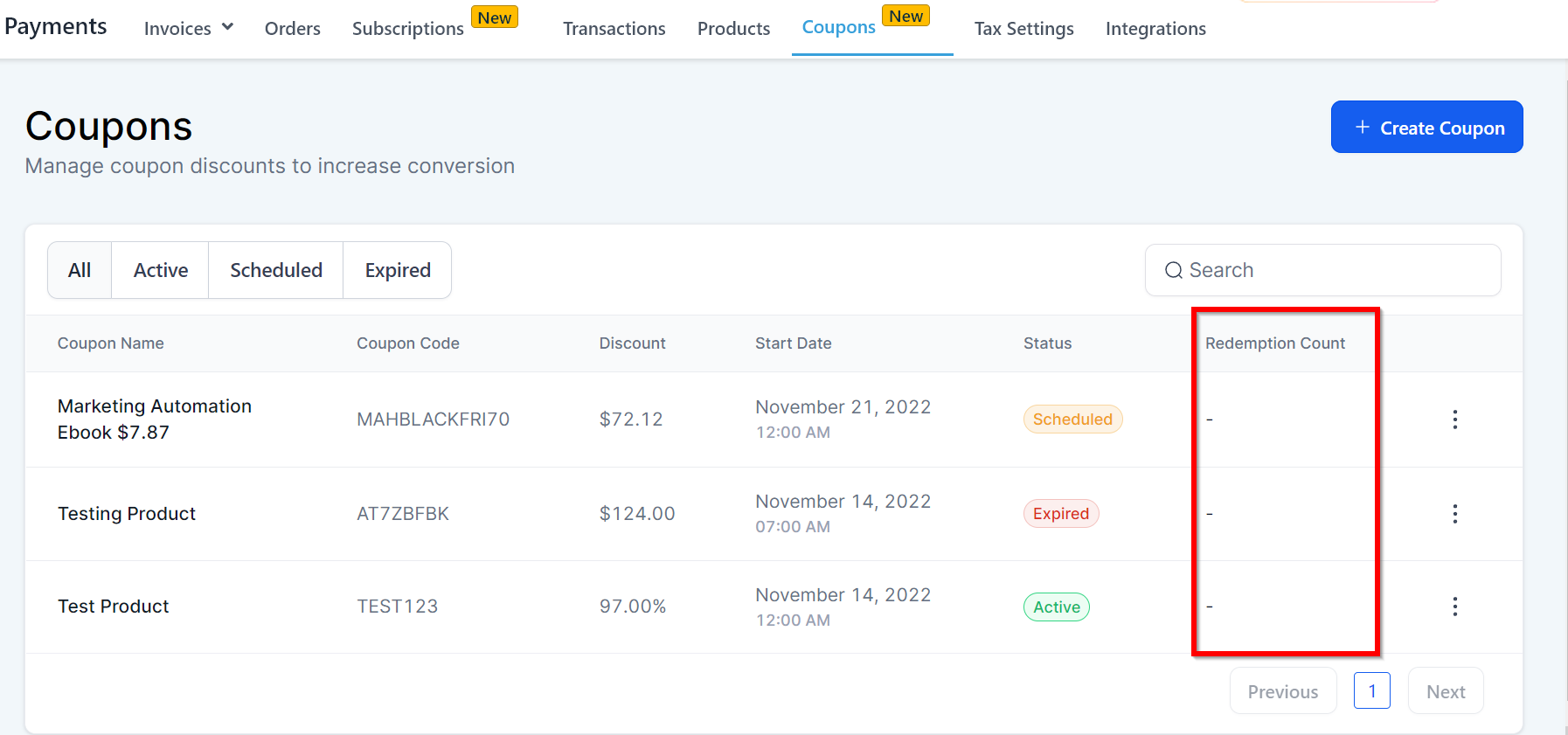Click the Active status badge
The height and width of the screenshot is (735, 1568).
coord(1057,607)
